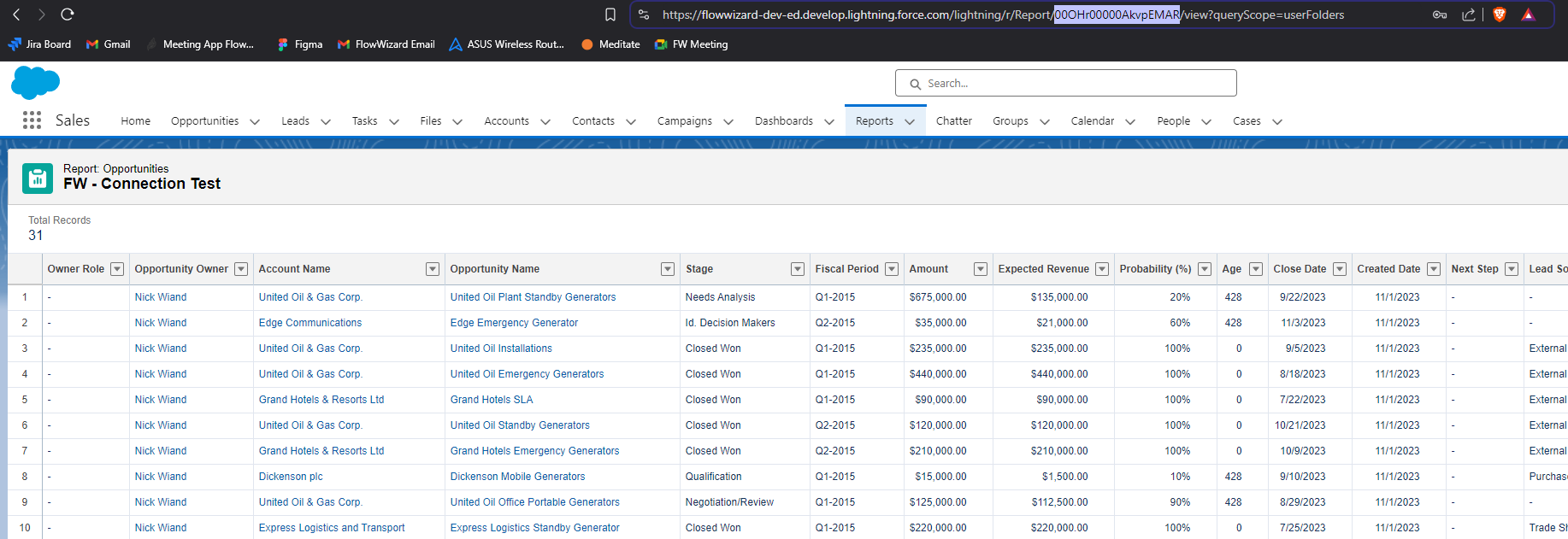Screen dimensions: 1568x539
Task: Open Grand Hotels SLA opportunity link
Action: 491,400
